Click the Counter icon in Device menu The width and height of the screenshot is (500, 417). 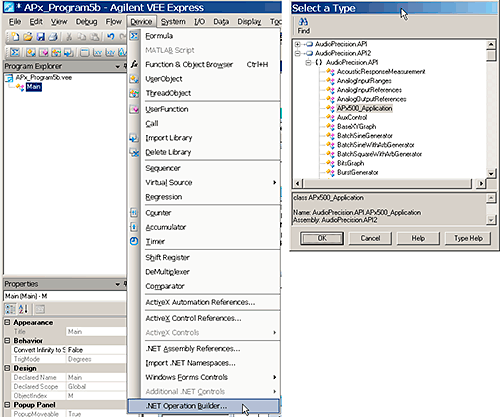tap(134, 213)
